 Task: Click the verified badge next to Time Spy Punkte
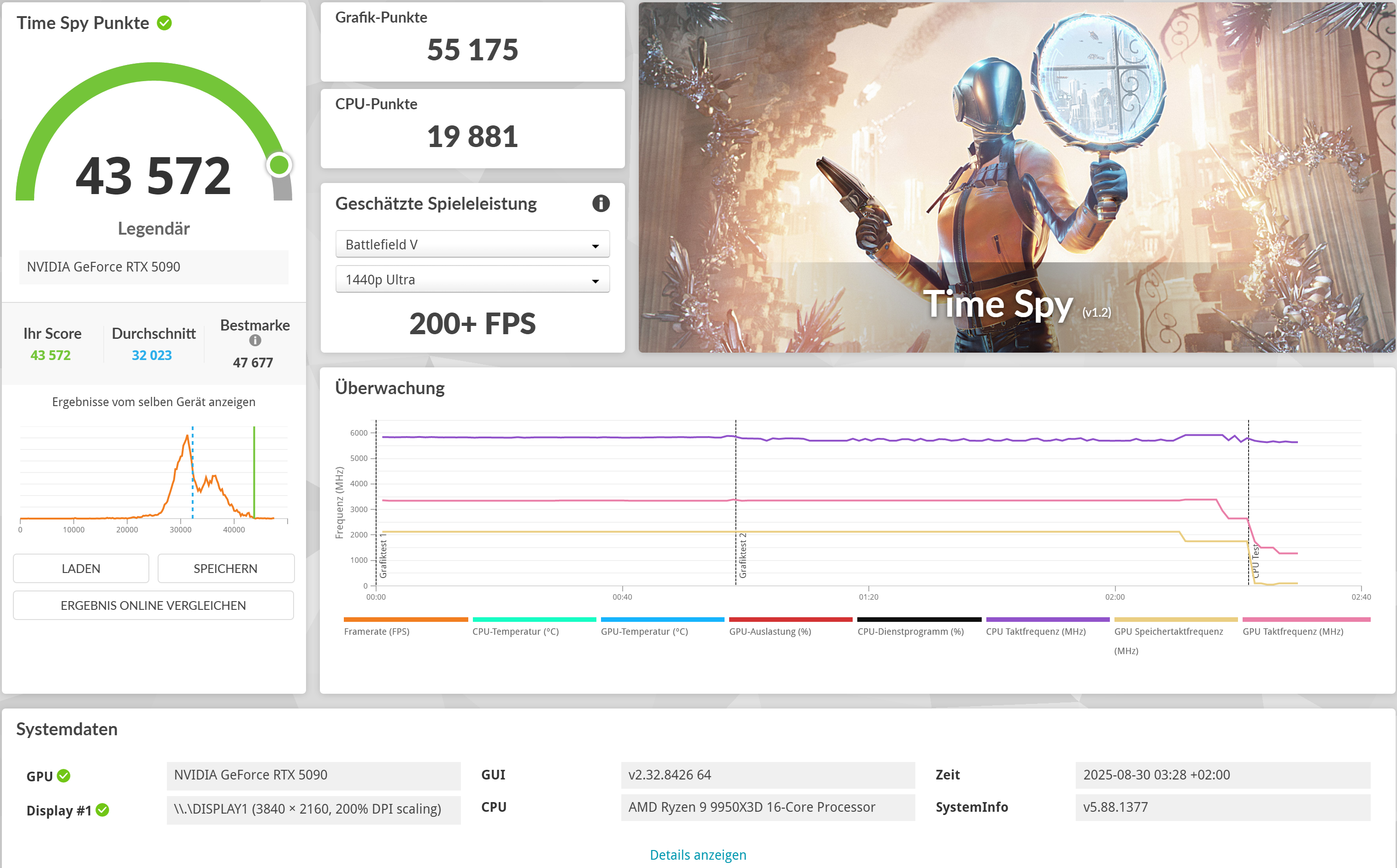165,23
